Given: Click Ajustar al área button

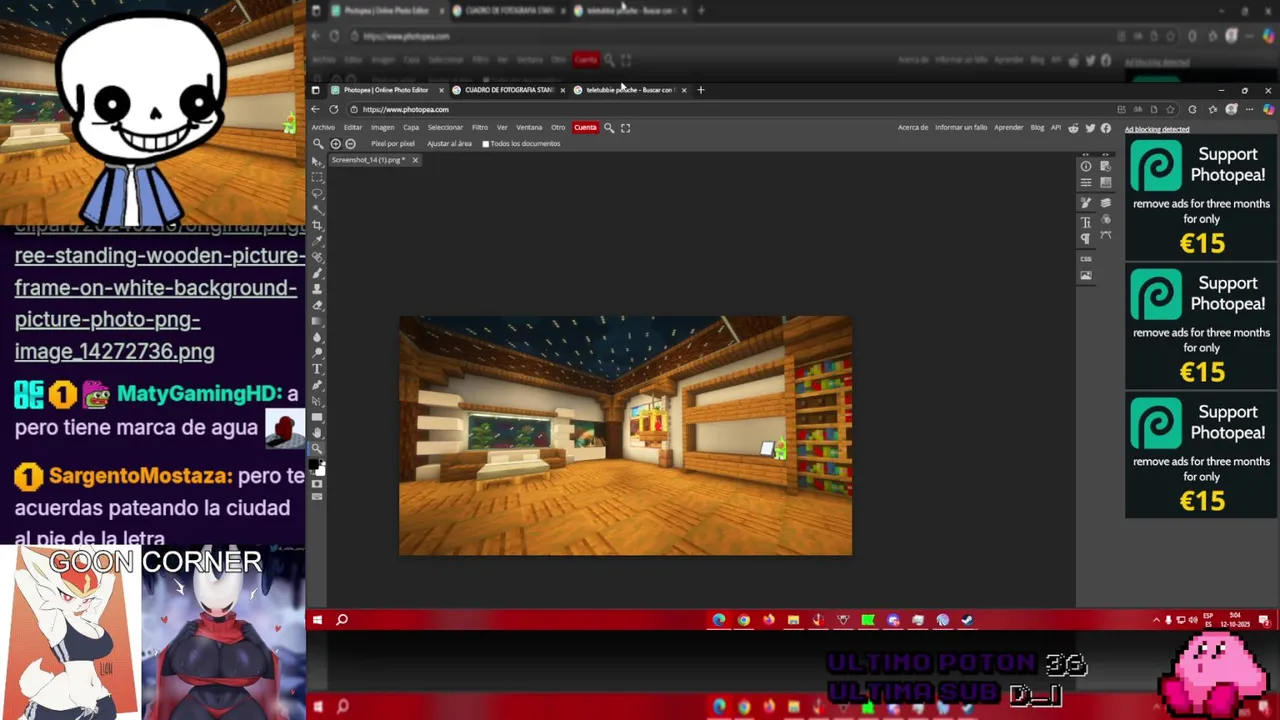Looking at the screenshot, I should pos(449,144).
